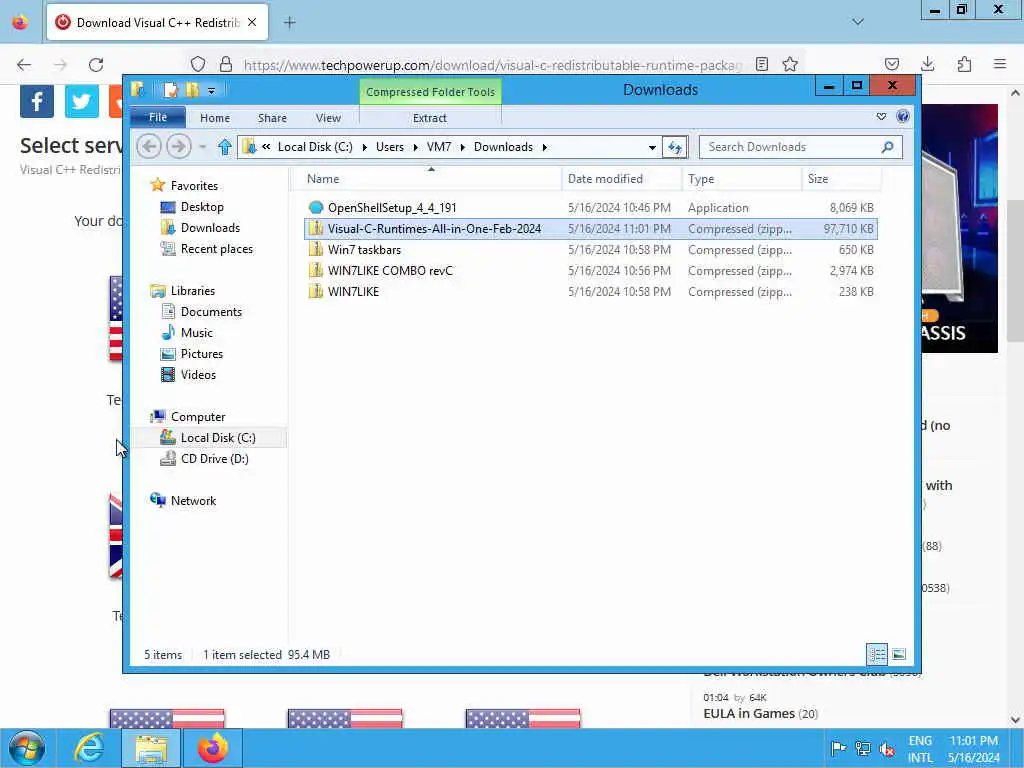Open the Home ribbon tab

coord(215,118)
